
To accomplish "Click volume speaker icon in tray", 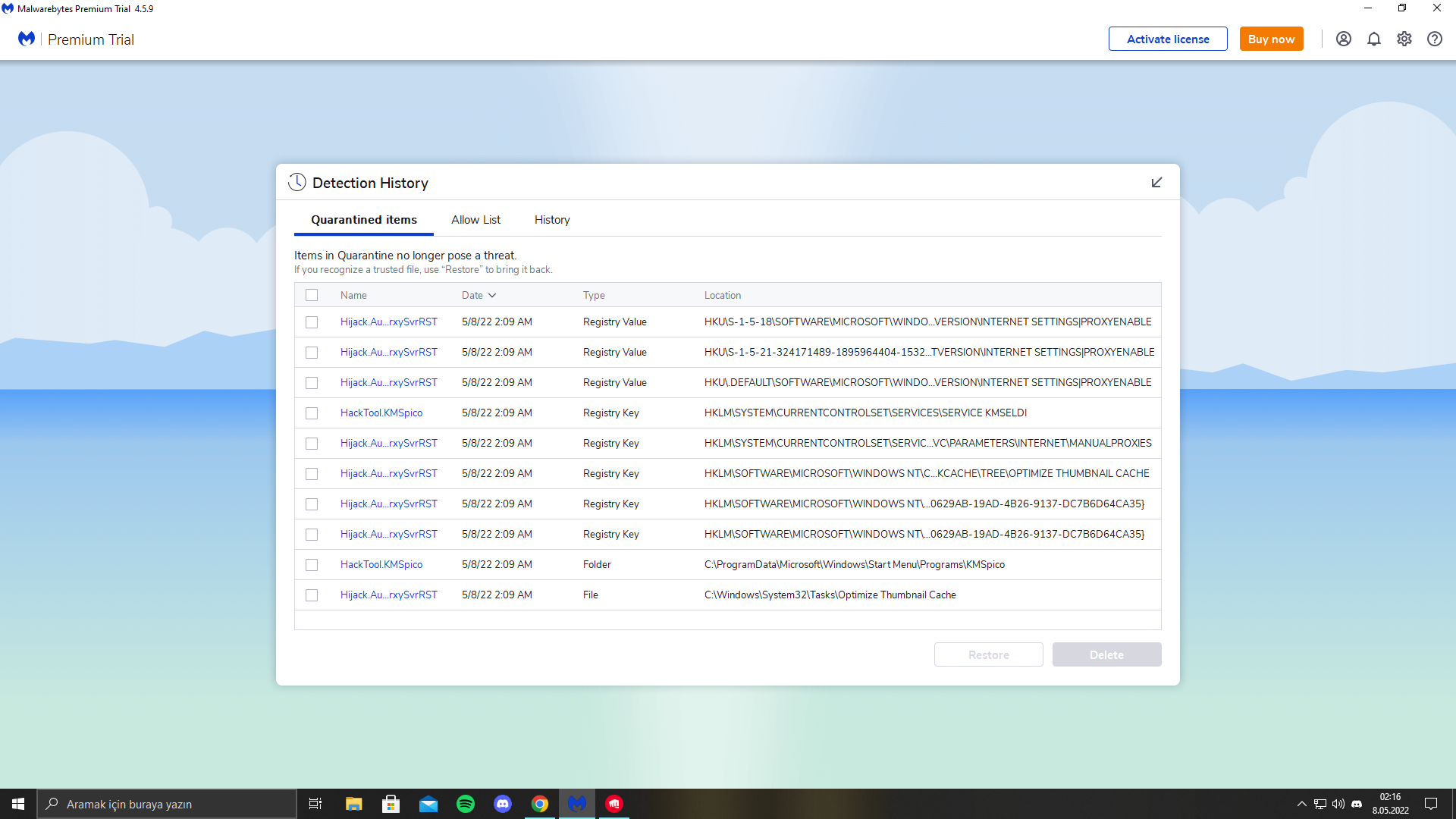I will pos(1338,804).
